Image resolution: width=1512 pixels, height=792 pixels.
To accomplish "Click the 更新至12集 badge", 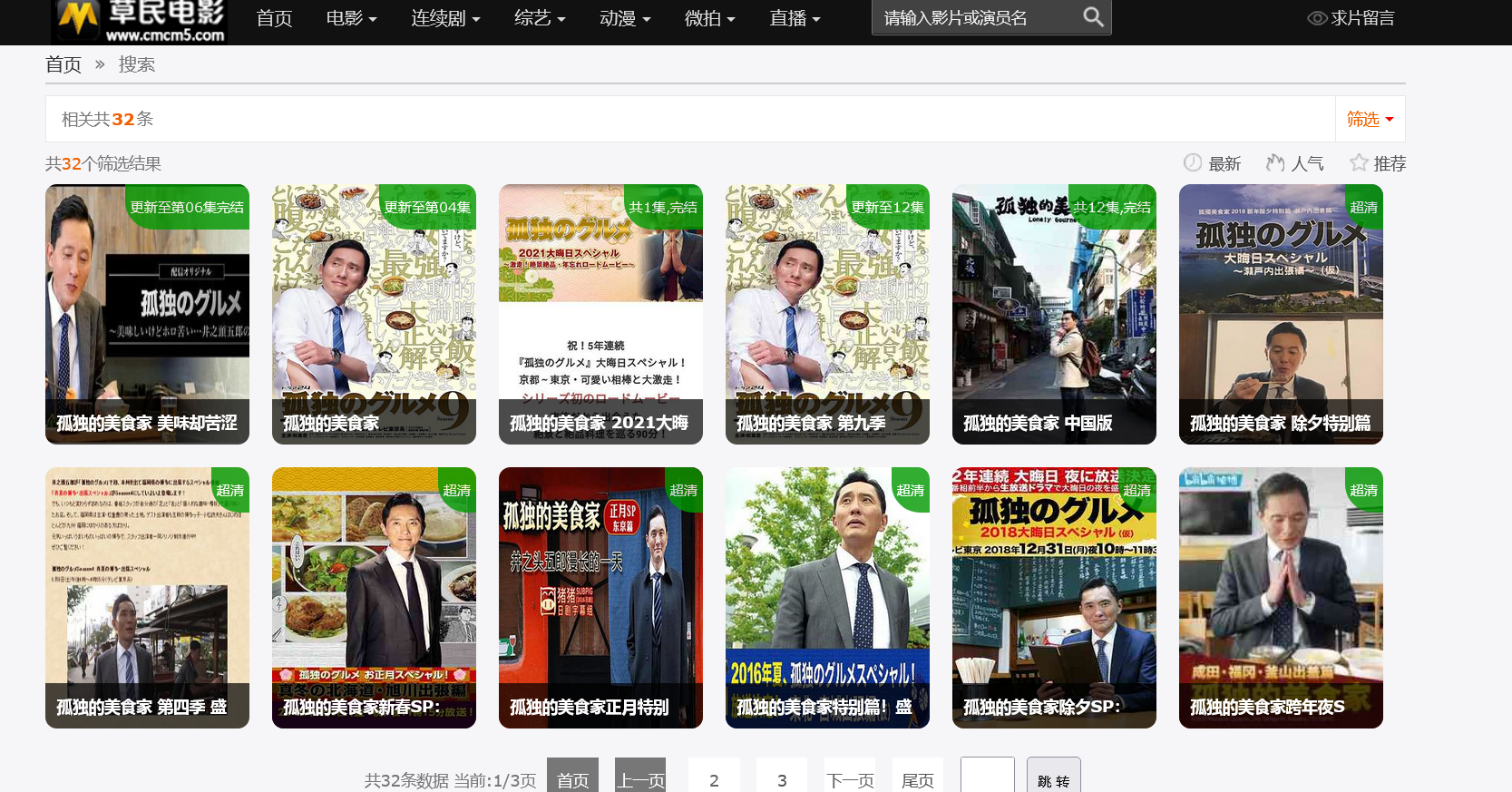I will [x=887, y=207].
